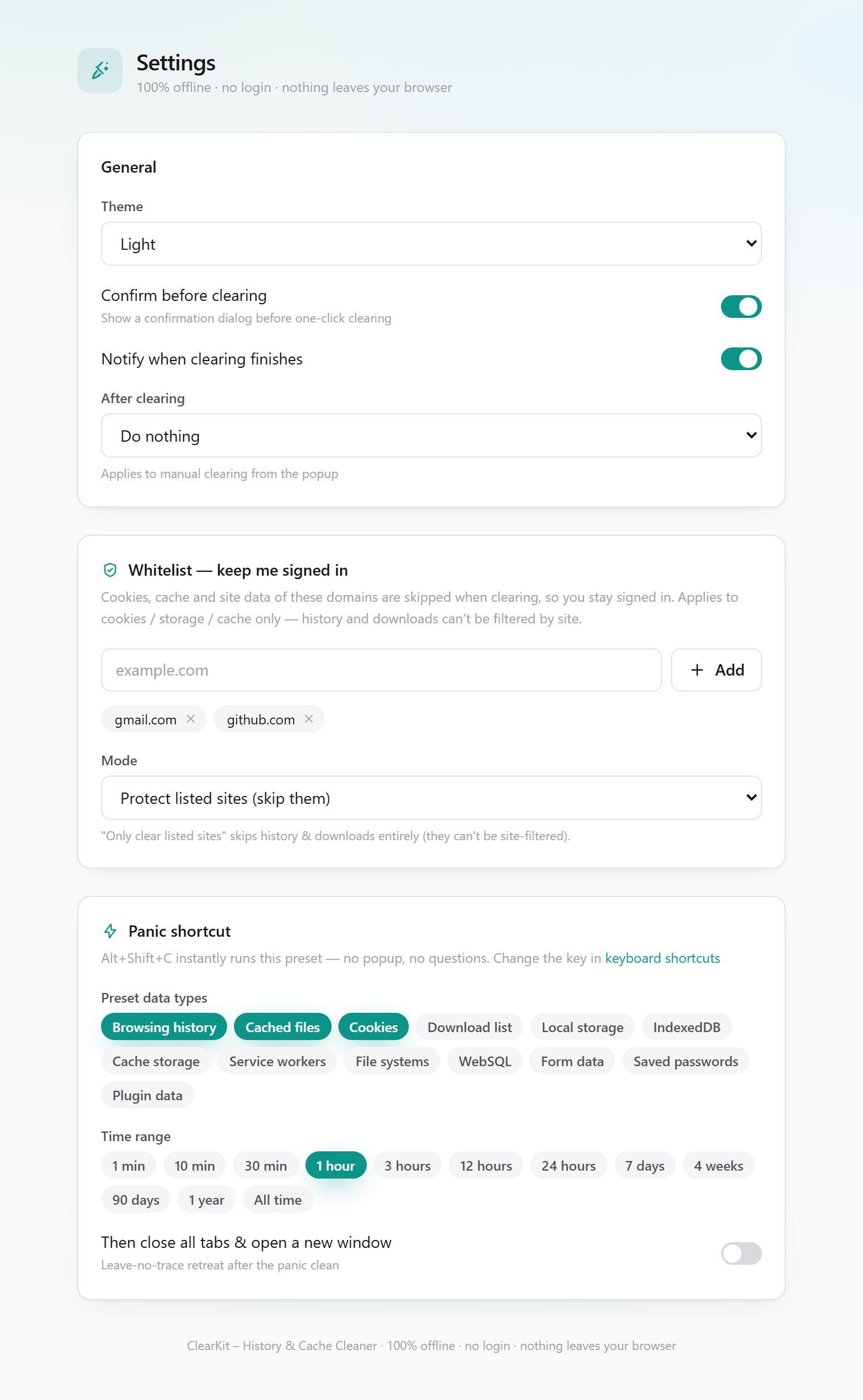Click the plus Add domain button
This screenshot has width=863, height=1400.
point(716,669)
